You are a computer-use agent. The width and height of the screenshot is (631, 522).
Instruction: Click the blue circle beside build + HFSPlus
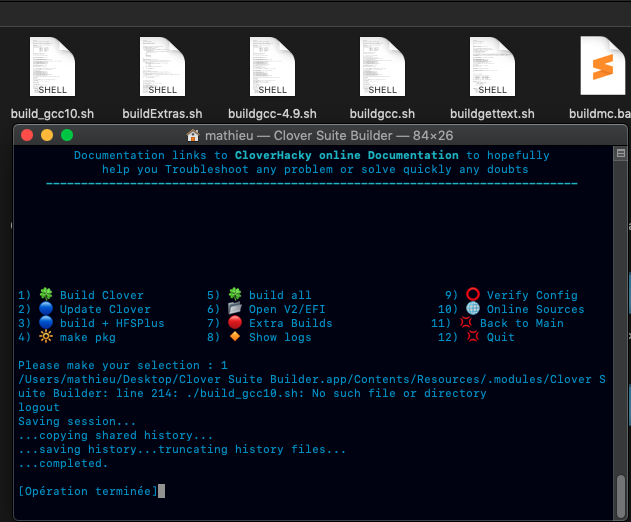[x=46, y=323]
